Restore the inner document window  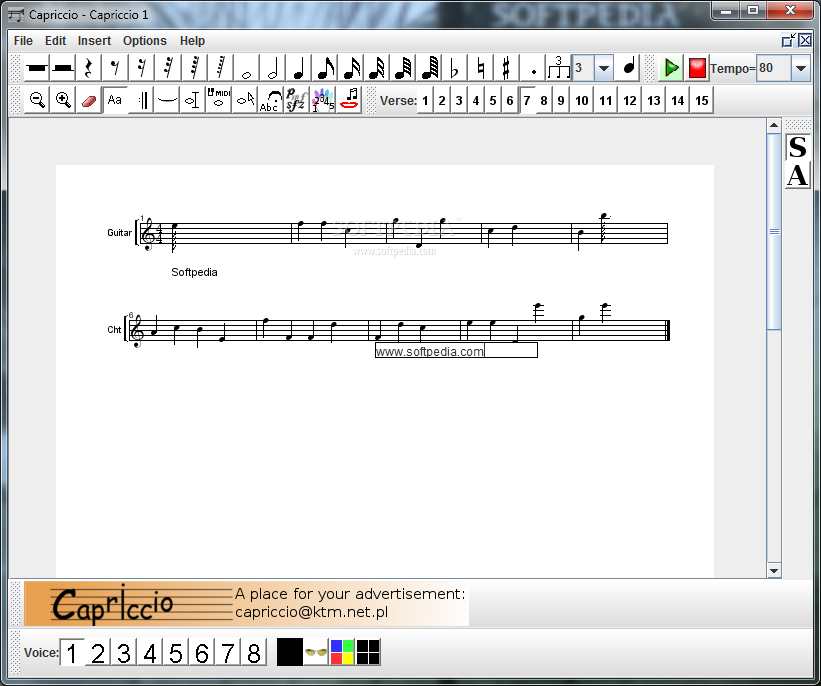789,40
